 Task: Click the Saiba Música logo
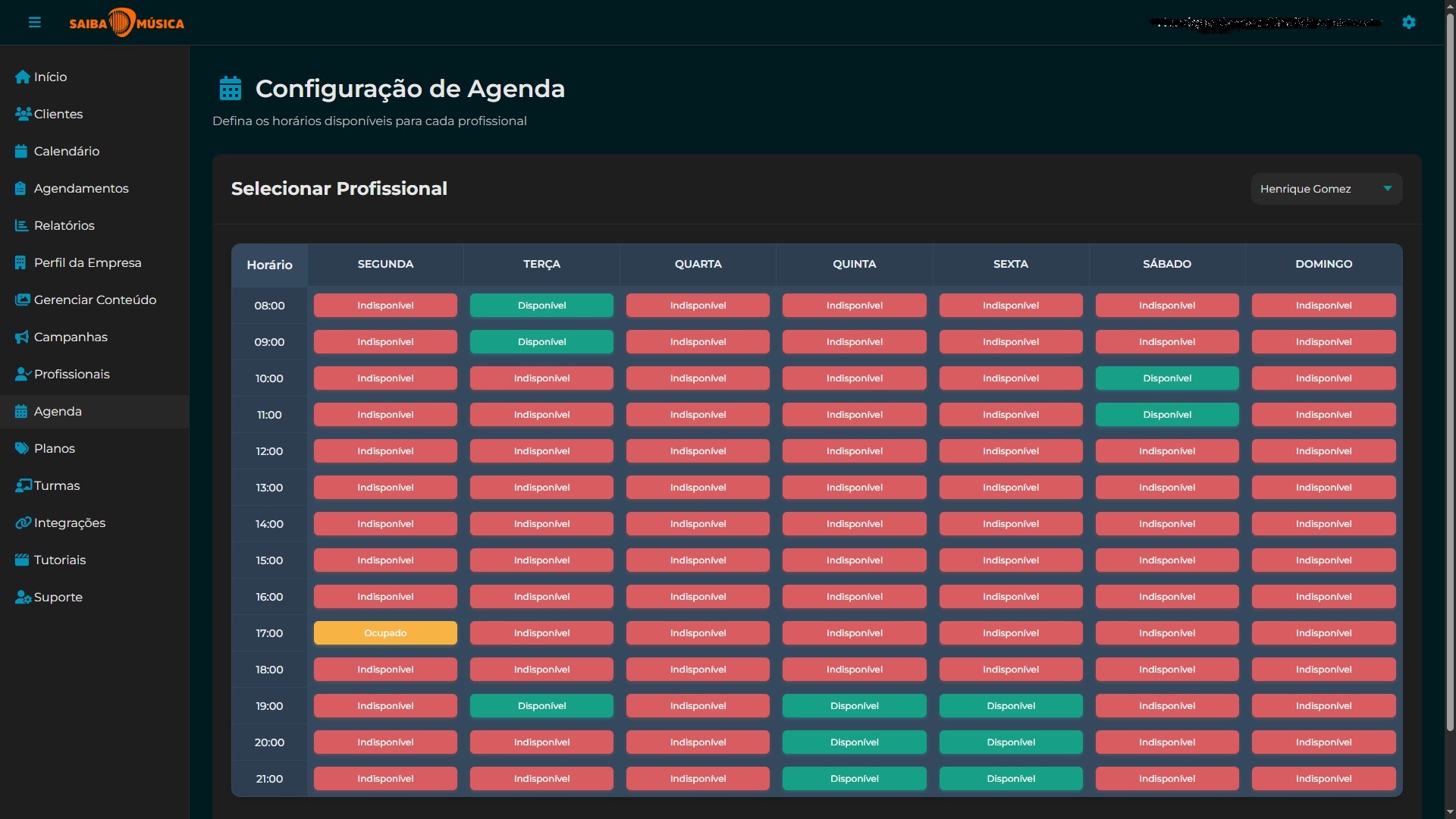(x=127, y=23)
